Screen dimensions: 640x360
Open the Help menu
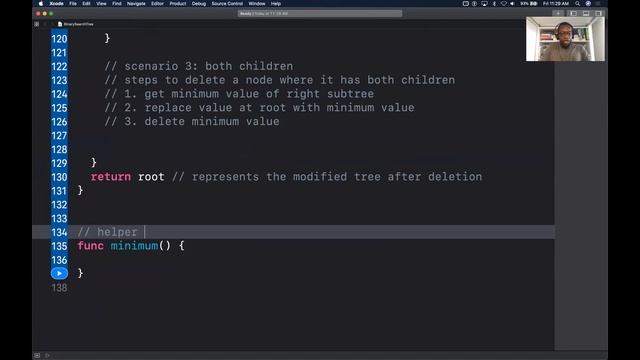tap(276, 4)
